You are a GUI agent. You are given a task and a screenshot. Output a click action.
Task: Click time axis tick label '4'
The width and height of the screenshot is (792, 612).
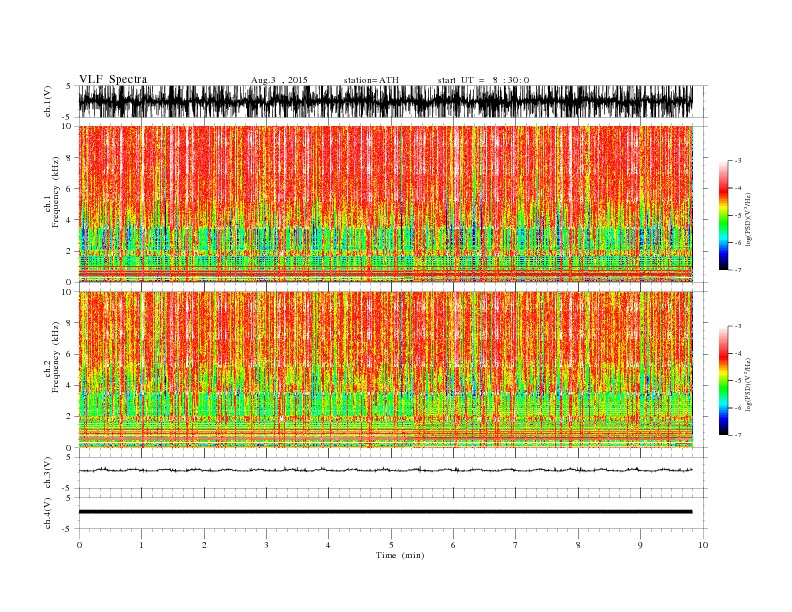(328, 545)
